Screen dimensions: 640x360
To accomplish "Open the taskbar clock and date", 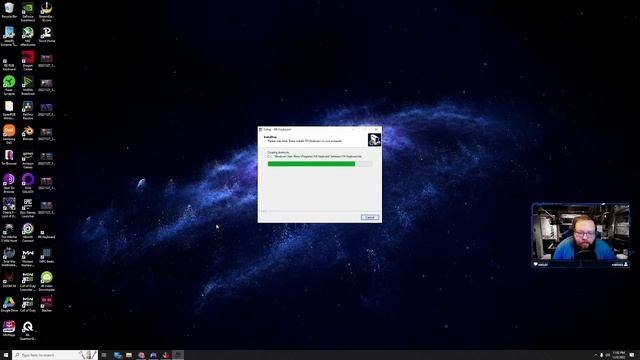I will [619, 355].
